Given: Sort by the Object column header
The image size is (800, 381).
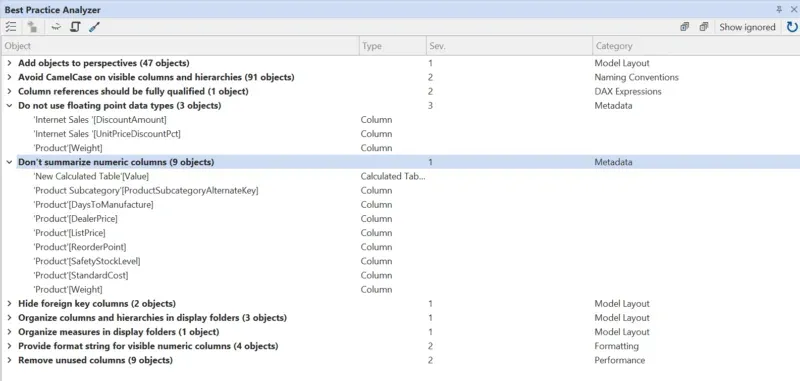Looking at the screenshot, I should click(x=180, y=46).
